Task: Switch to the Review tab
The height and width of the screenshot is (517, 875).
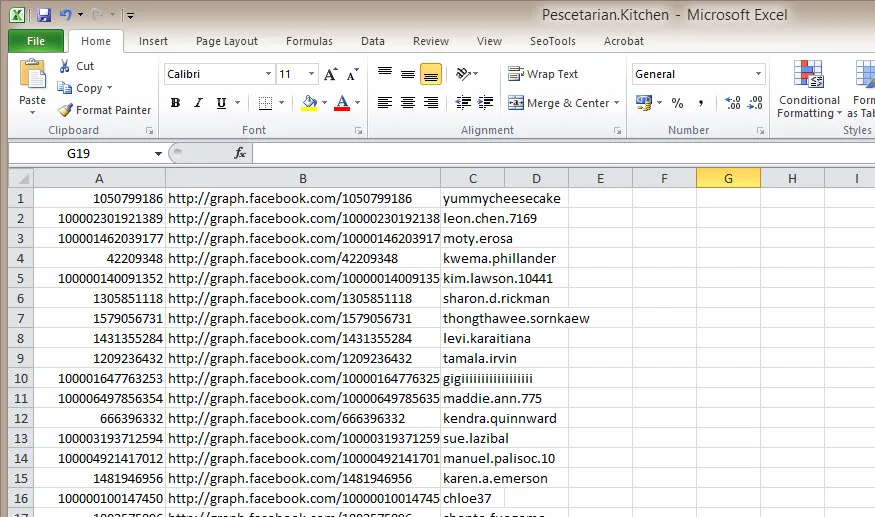Action: pos(431,41)
